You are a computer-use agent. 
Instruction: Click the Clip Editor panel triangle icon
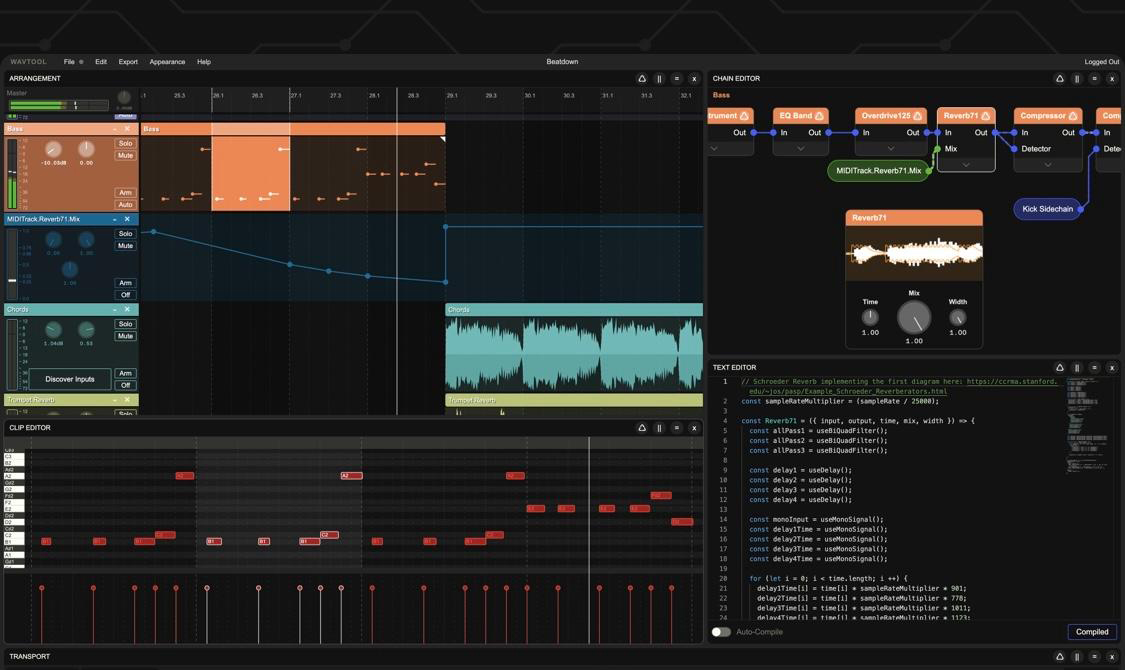(x=642, y=428)
